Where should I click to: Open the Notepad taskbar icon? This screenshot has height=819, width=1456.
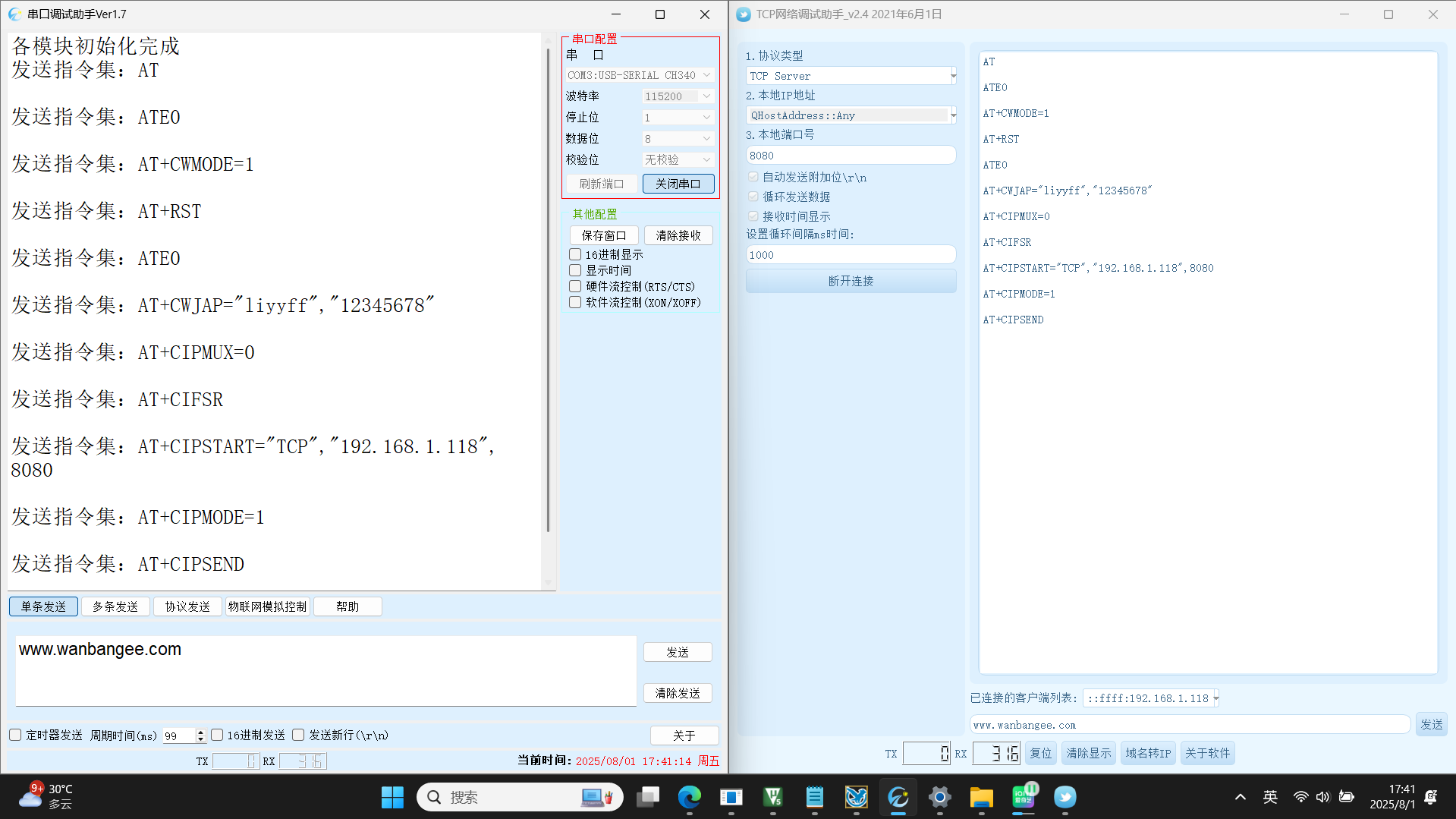tap(815, 797)
